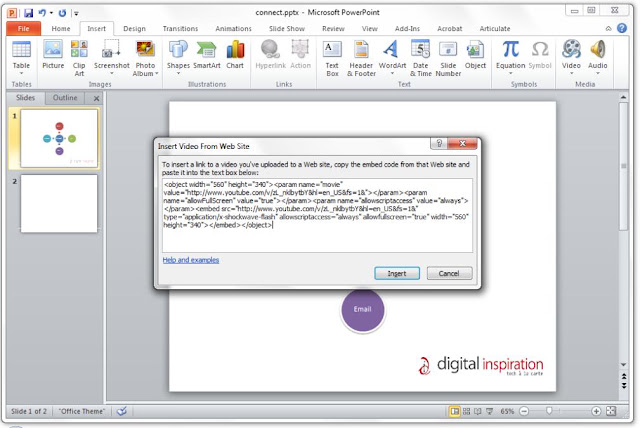Click the Table icon in the ribbon
This screenshot has height=428, width=640.
(21, 49)
